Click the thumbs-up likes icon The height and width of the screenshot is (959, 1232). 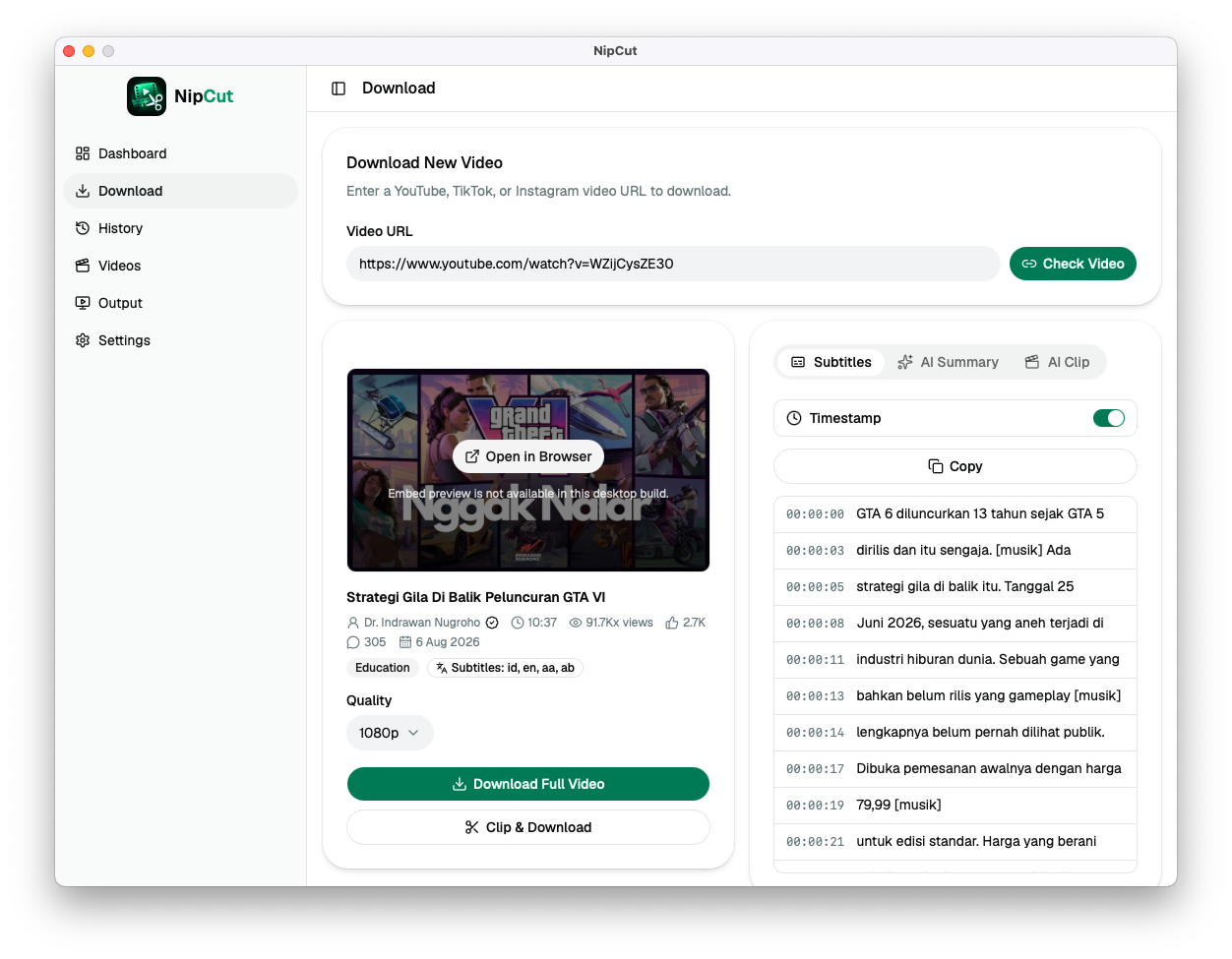pyautogui.click(x=672, y=623)
